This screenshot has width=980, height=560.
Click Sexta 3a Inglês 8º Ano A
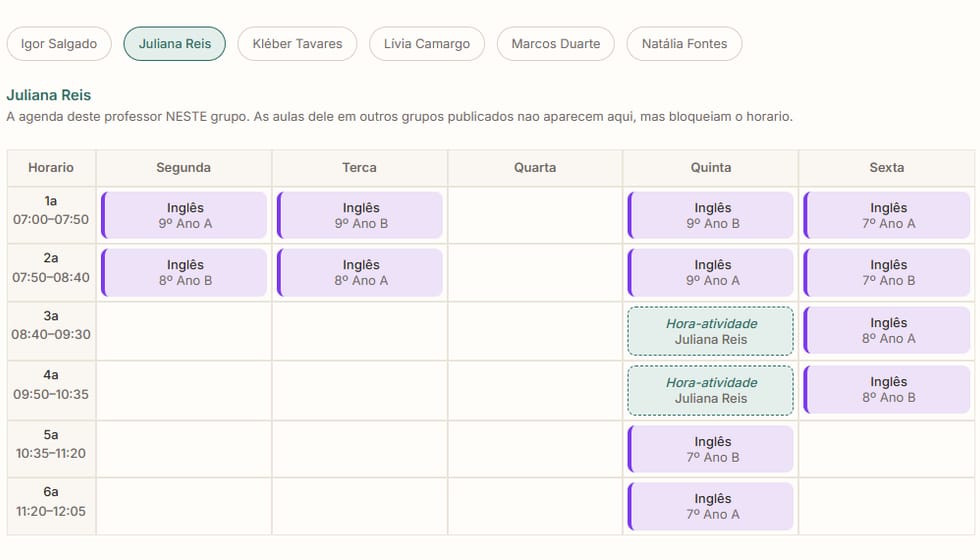click(887, 331)
